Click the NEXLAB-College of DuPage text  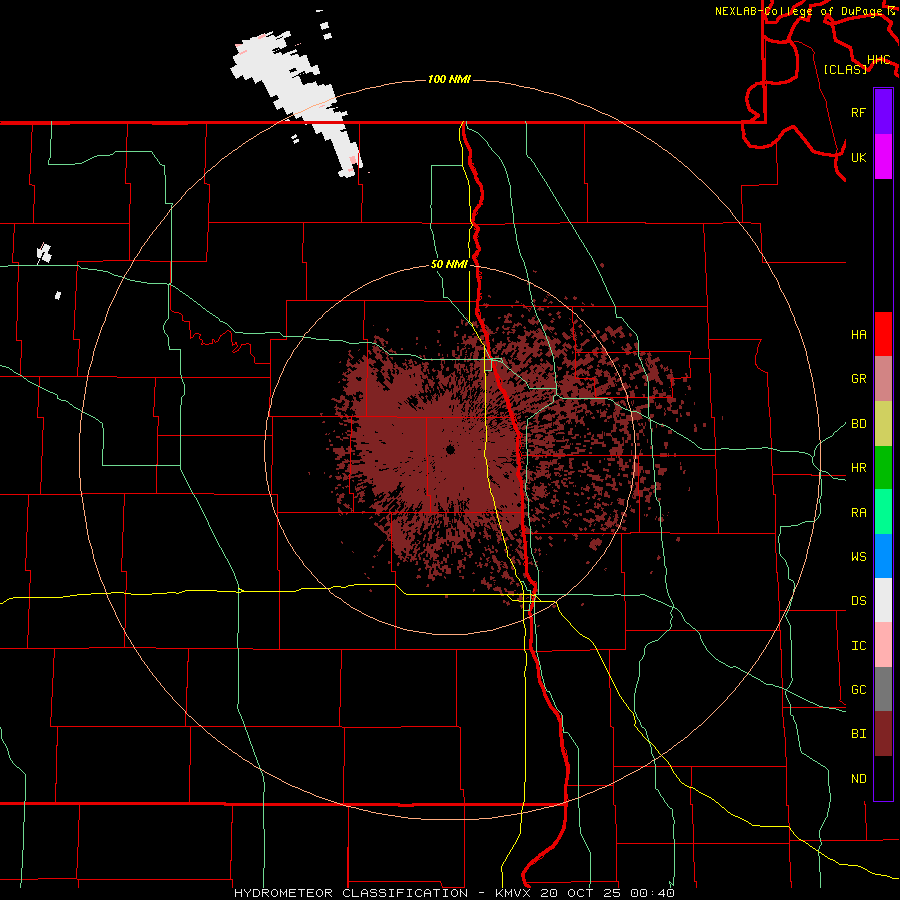coord(799,11)
